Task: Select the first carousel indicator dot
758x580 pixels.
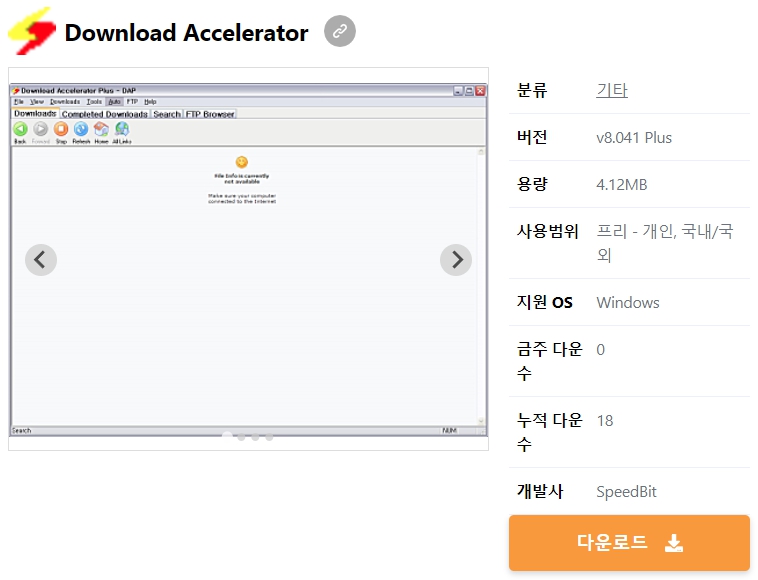Action: [x=227, y=437]
